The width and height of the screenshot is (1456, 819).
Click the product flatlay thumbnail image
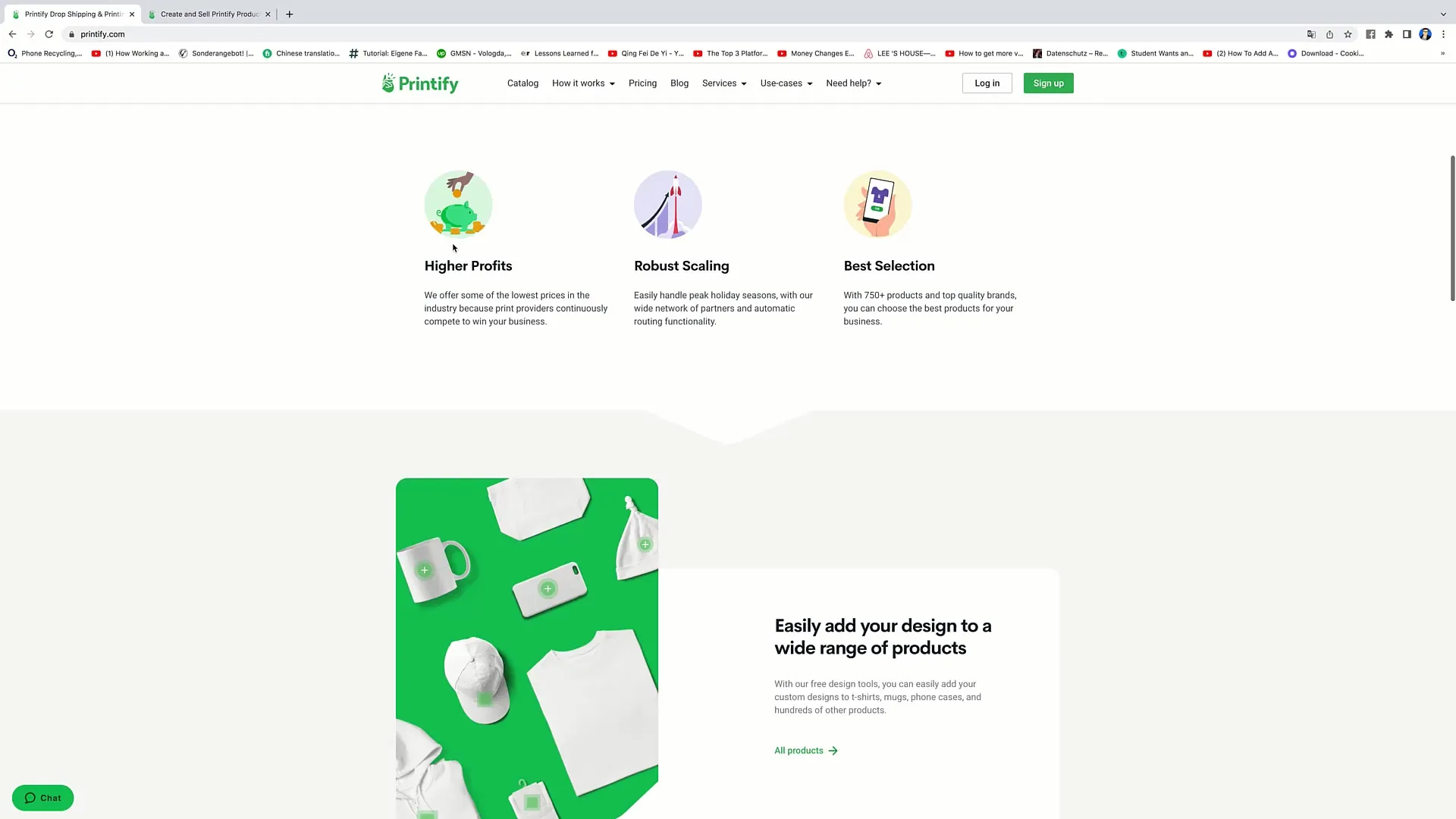pos(527,648)
